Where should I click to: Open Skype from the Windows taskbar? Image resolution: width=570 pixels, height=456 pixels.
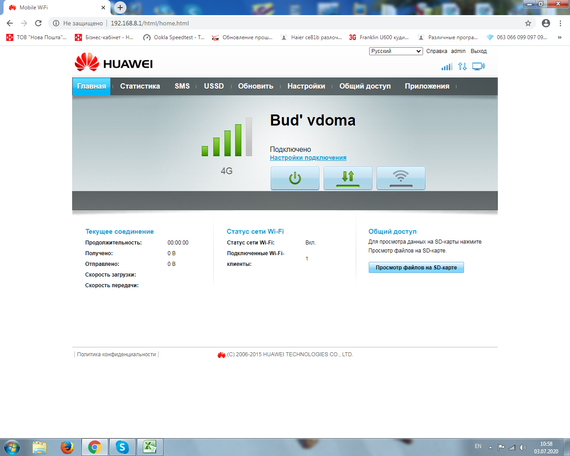click(122, 447)
